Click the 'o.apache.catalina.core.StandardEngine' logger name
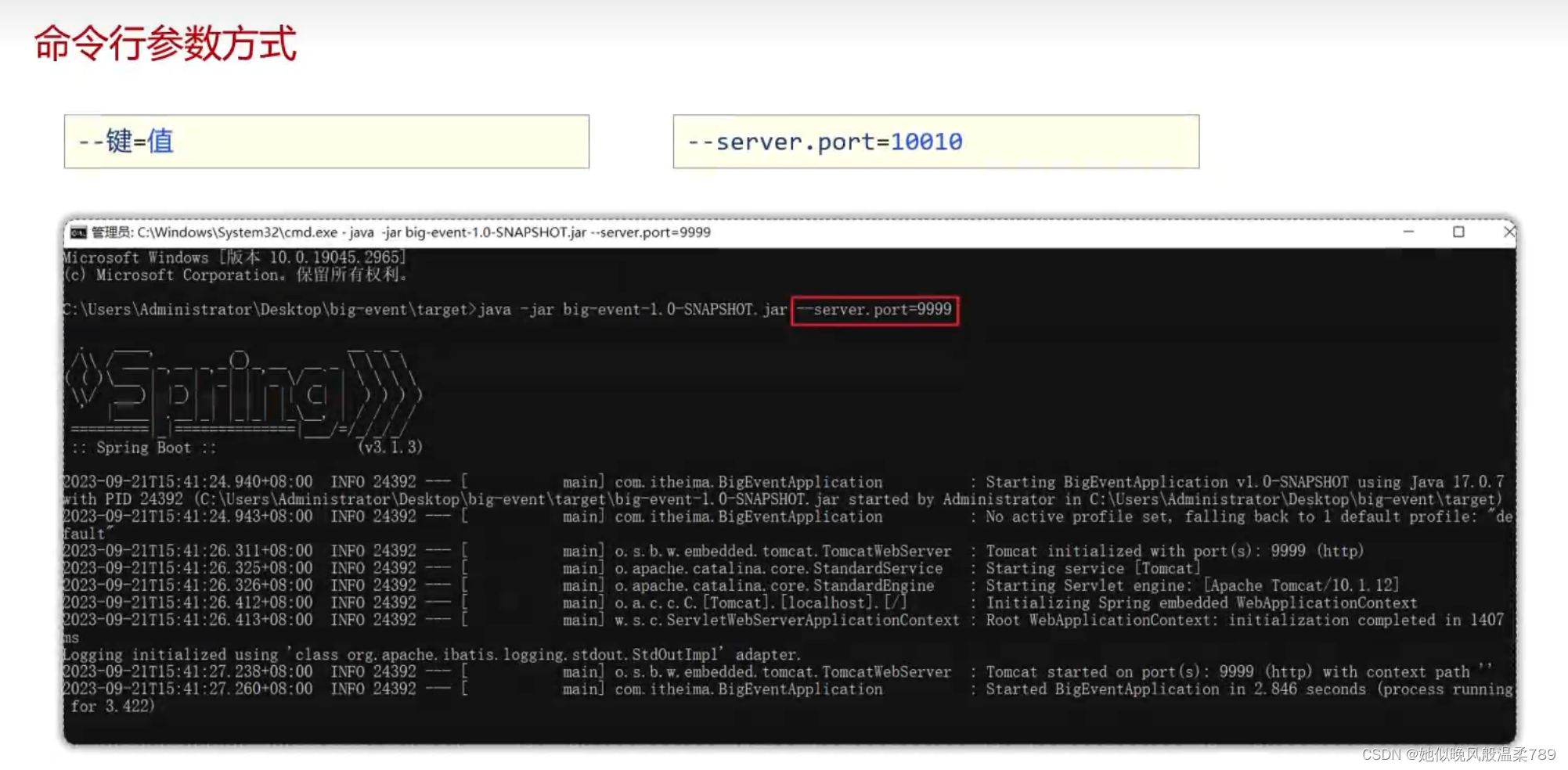Viewport: 1568px width, 770px height. [x=774, y=585]
